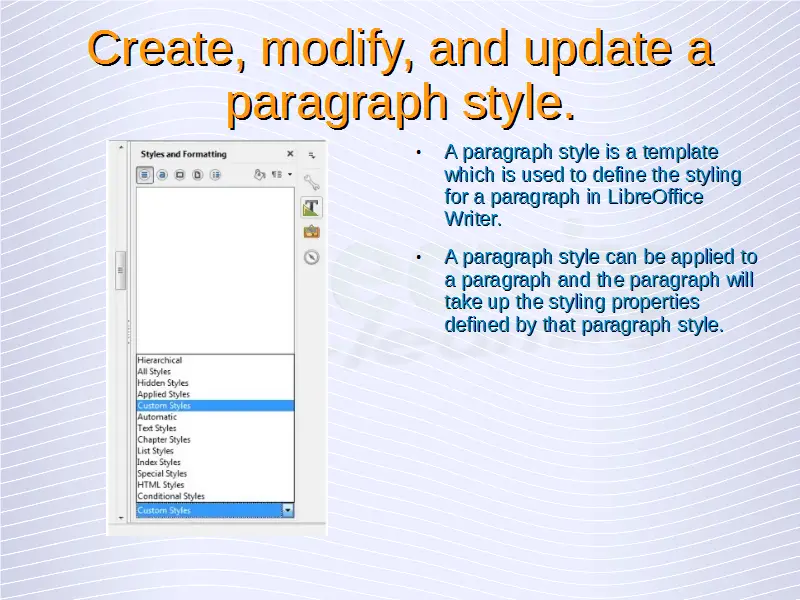The image size is (800, 600).
Task: Click the sidebar vertical scrollbar handle
Action: (x=120, y=270)
